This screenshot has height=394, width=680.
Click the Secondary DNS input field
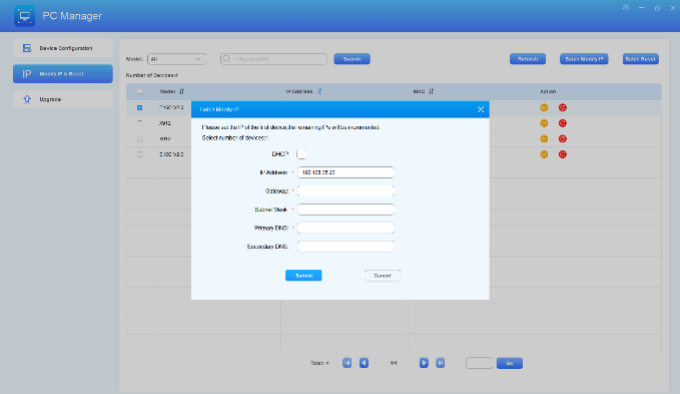(346, 247)
